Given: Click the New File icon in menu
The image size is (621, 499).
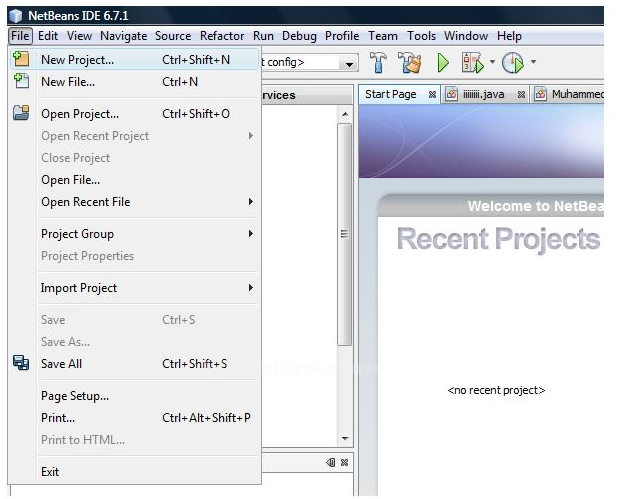Looking at the screenshot, I should pyautogui.click(x=21, y=82).
